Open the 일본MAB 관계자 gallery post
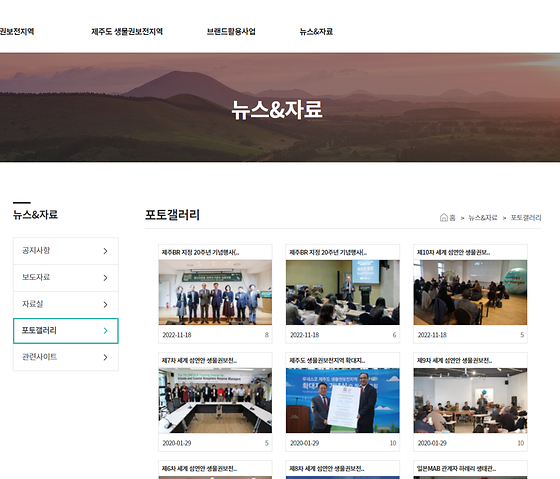The image size is (560, 479). (456, 469)
